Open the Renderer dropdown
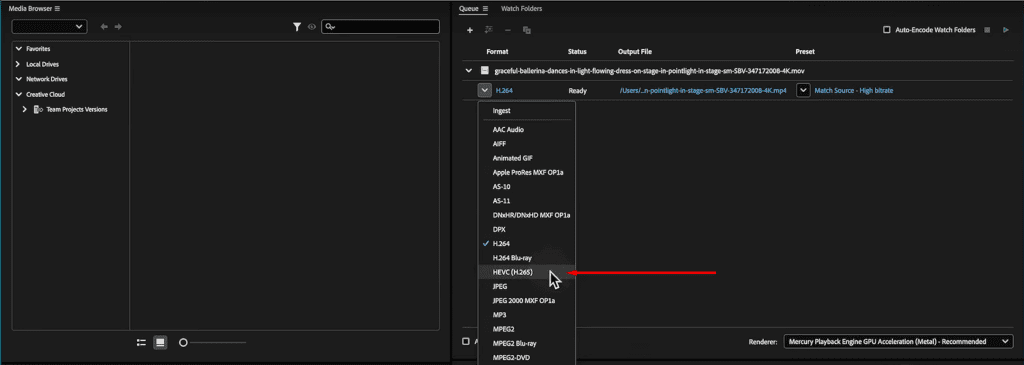The image size is (1024, 365). (898, 341)
